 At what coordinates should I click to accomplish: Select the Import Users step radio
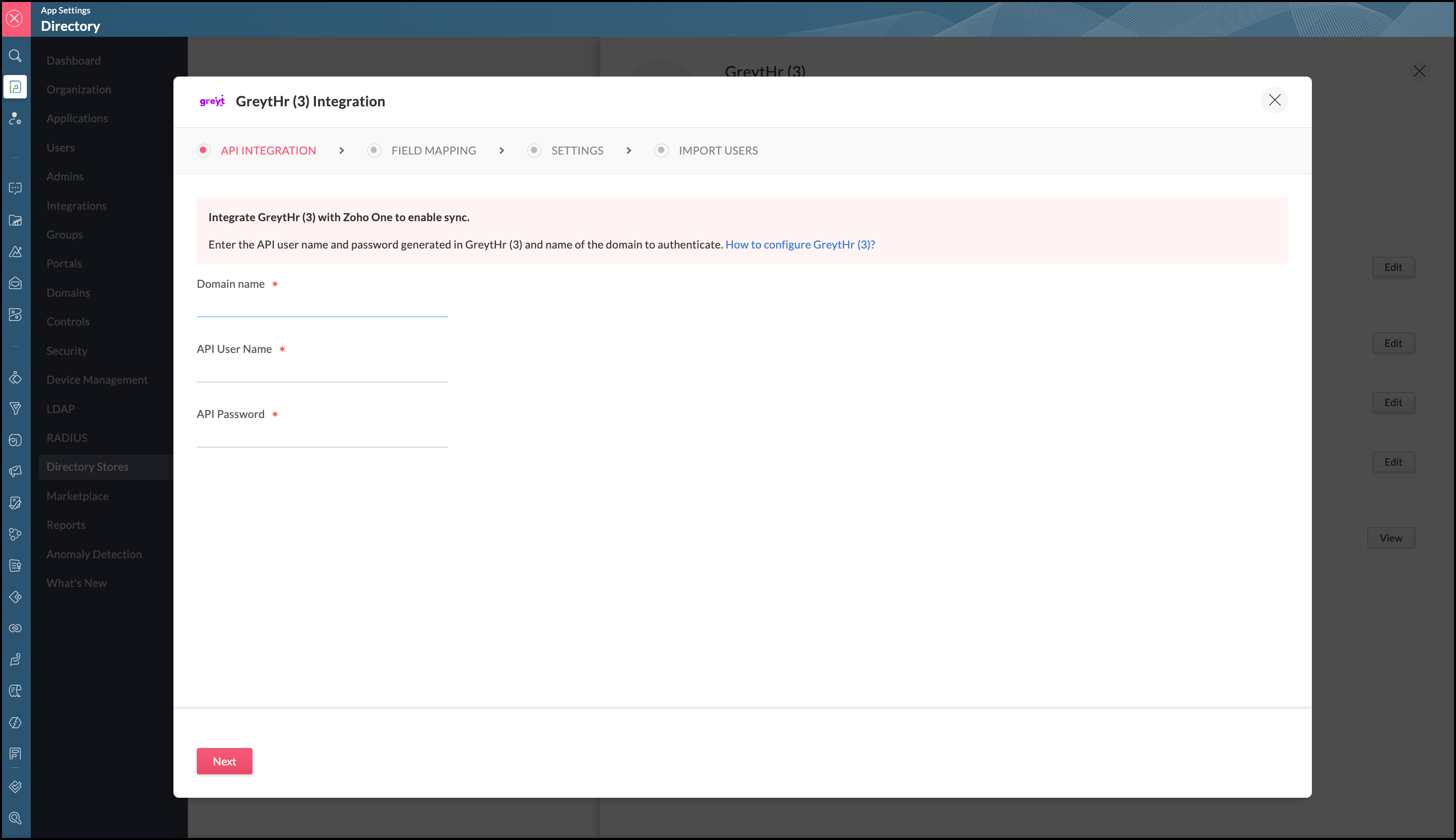[661, 151]
